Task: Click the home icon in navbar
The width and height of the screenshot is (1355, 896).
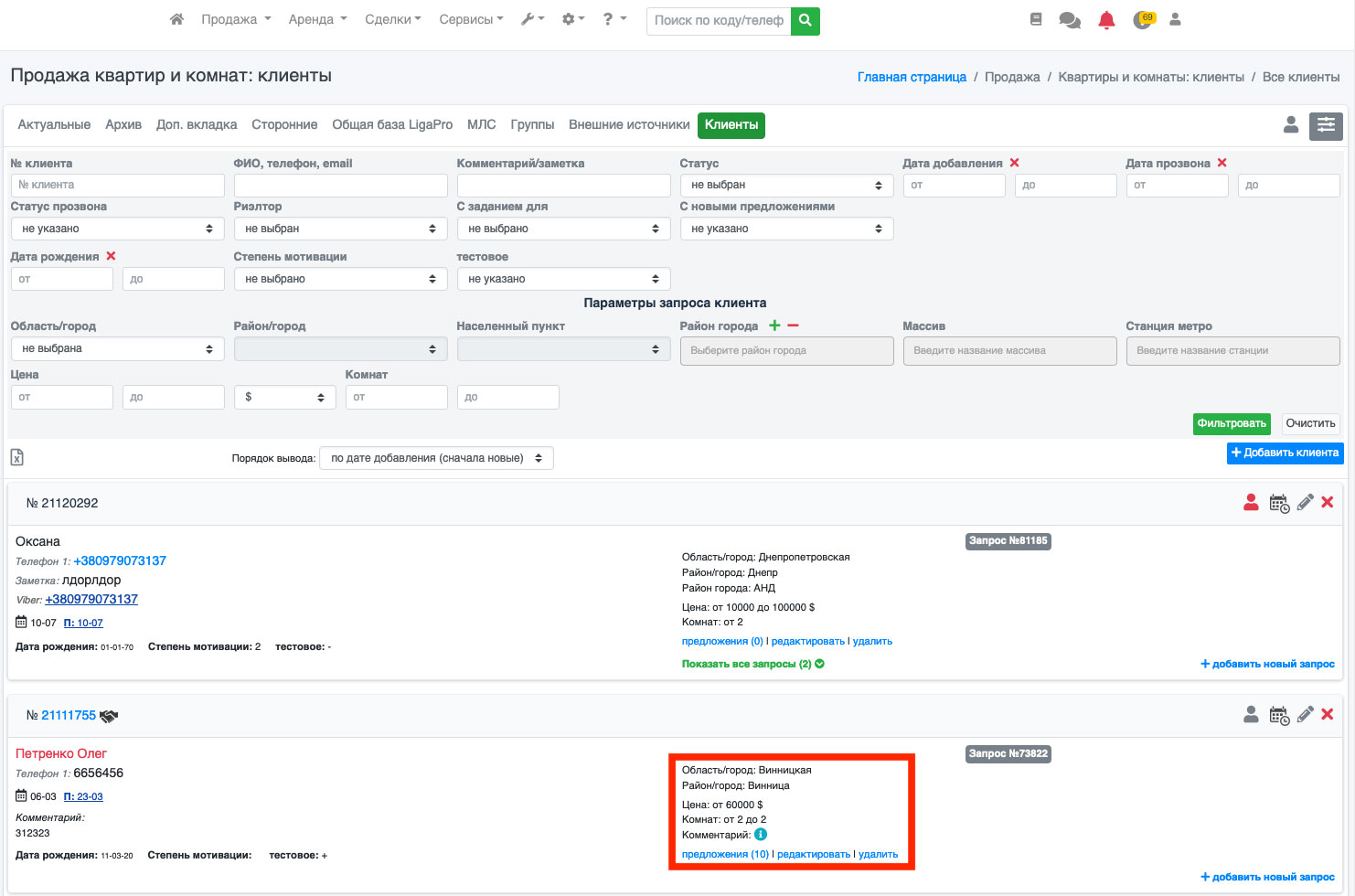Action: (176, 19)
